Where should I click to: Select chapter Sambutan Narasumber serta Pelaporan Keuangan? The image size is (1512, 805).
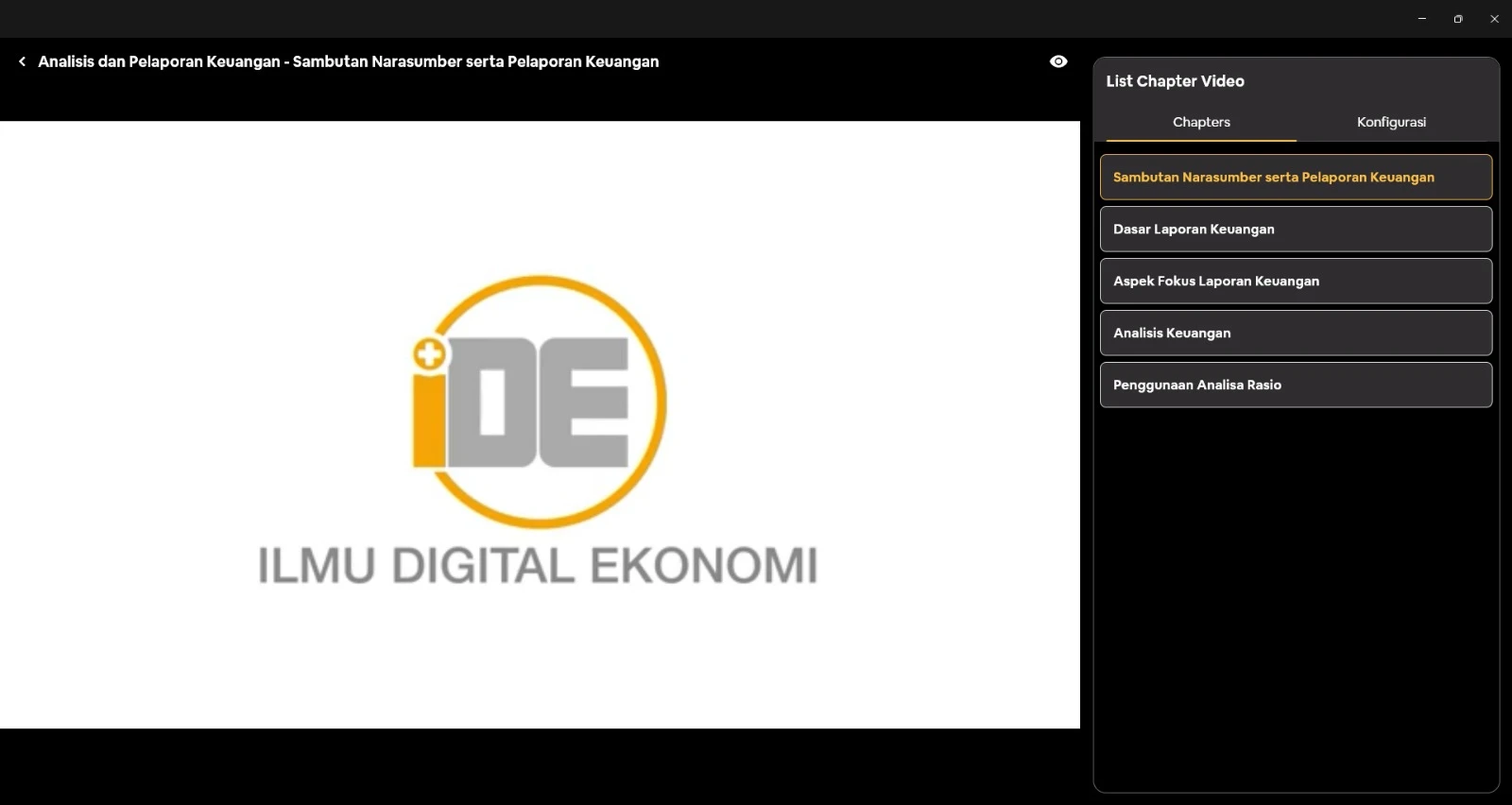(1296, 177)
